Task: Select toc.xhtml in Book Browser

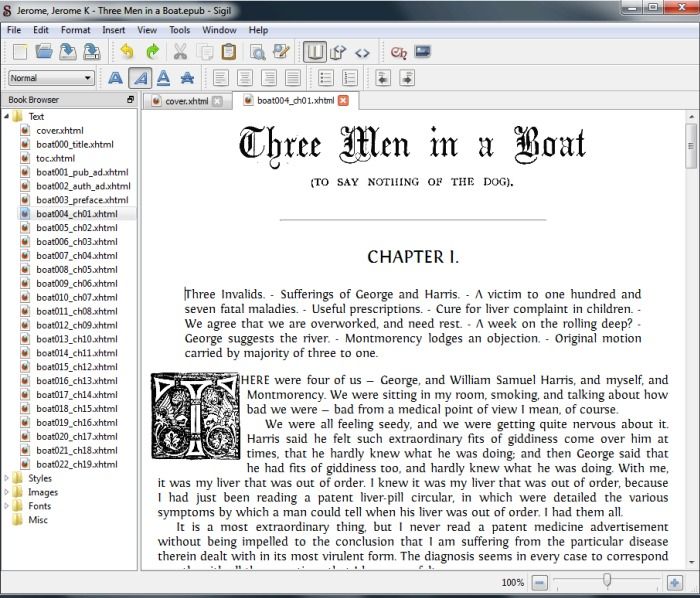Action: pos(56,158)
